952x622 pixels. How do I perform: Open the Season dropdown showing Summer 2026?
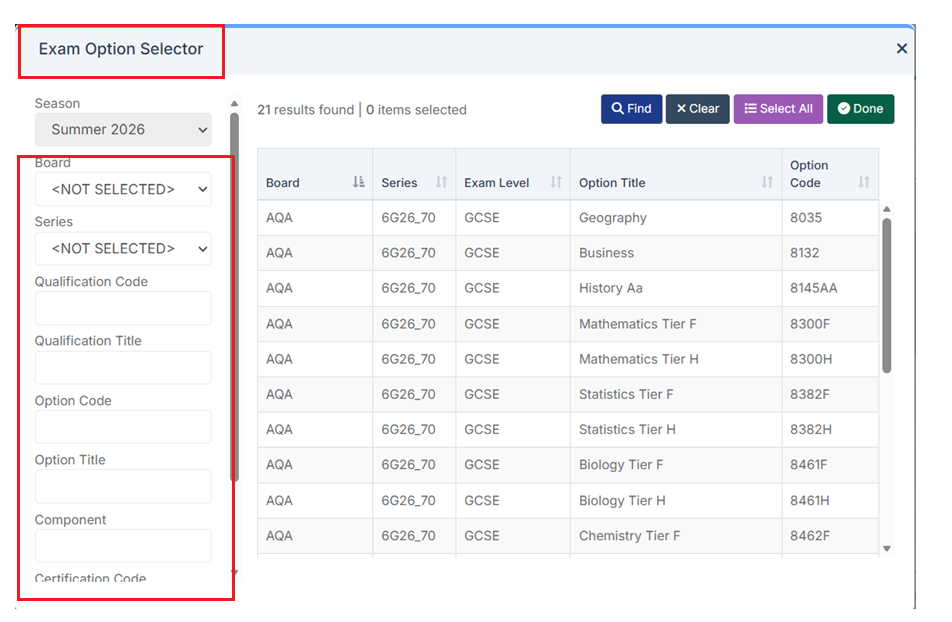[123, 129]
